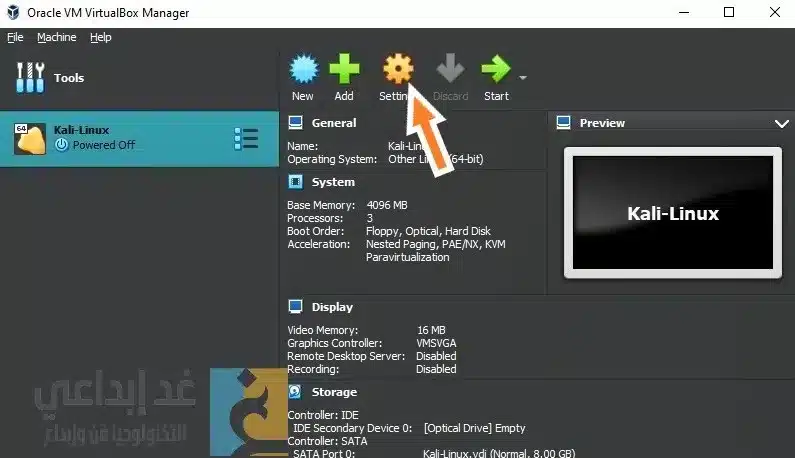Viewport: 795px width, 458px height.
Task: Collapse the Preview panel chevron
Action: [782, 123]
